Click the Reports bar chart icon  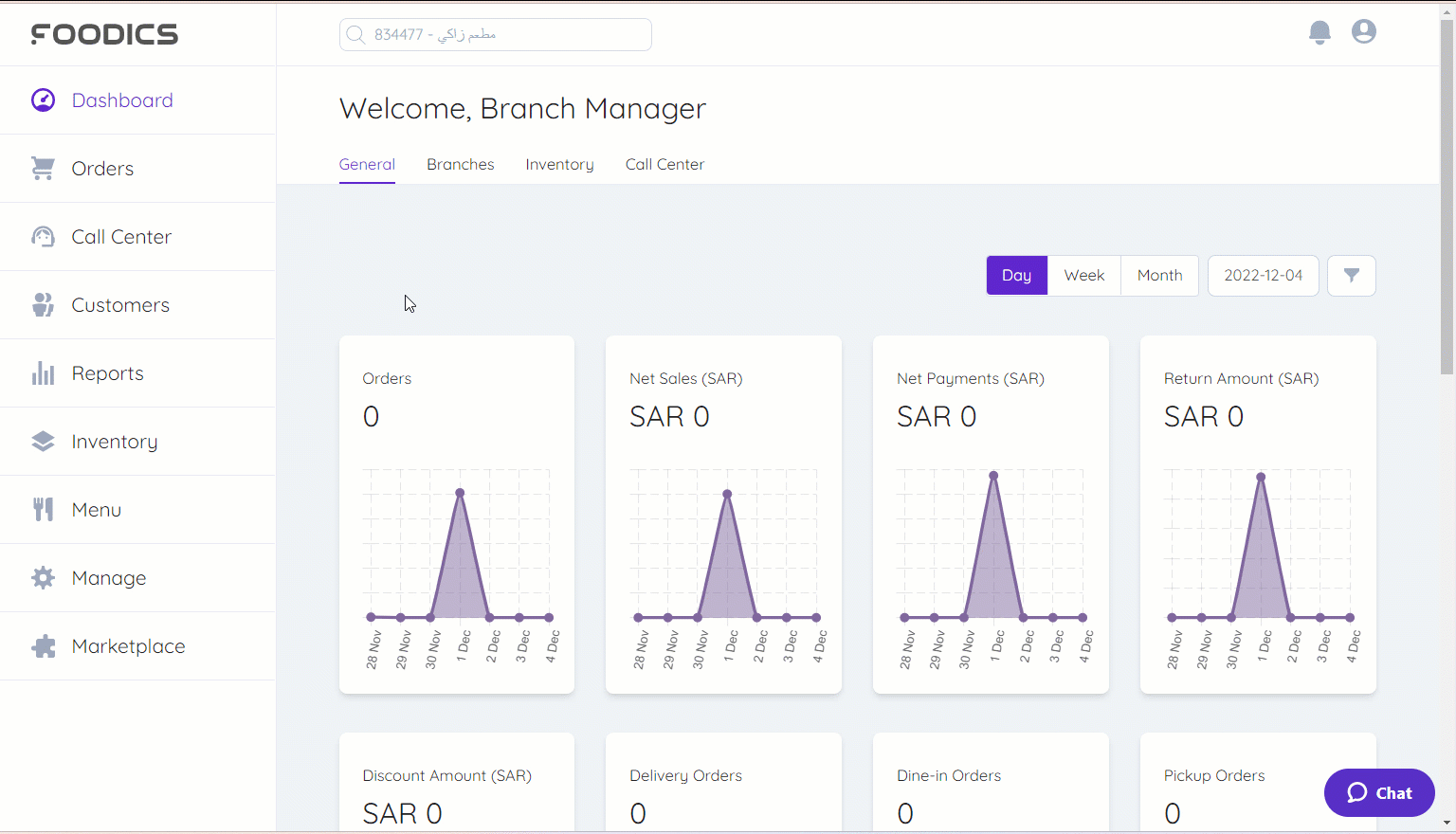(44, 373)
